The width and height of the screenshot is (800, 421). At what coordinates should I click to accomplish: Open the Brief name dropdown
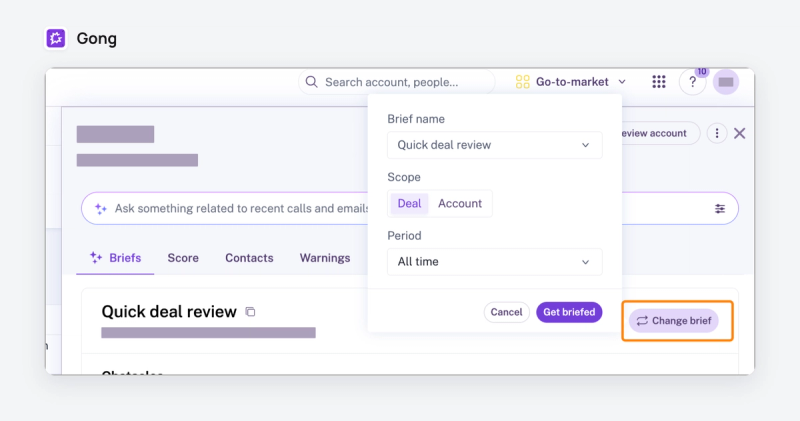coord(494,145)
